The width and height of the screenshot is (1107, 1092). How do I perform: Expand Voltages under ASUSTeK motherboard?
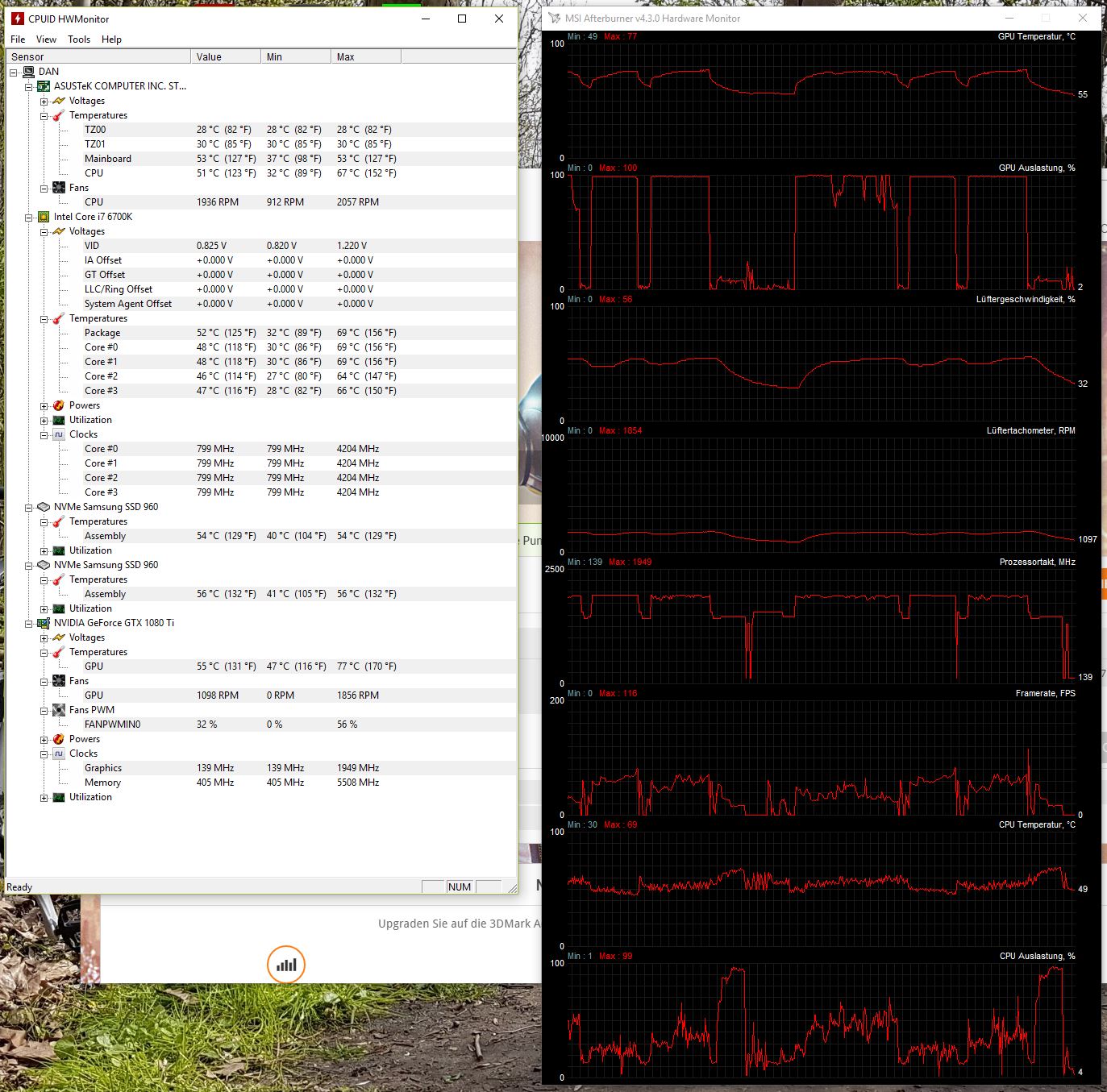44,102
